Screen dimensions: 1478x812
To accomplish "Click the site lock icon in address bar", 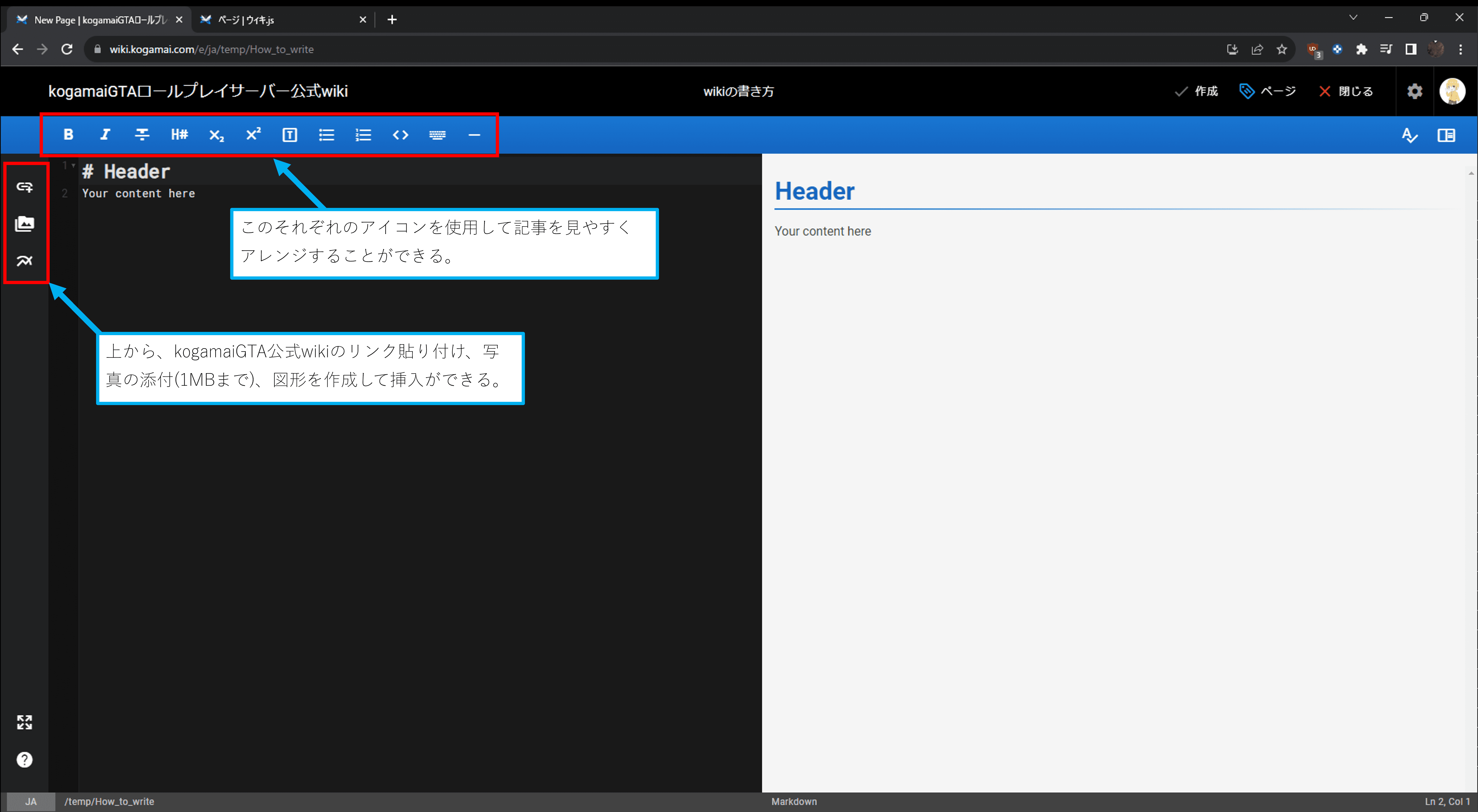I will point(97,49).
